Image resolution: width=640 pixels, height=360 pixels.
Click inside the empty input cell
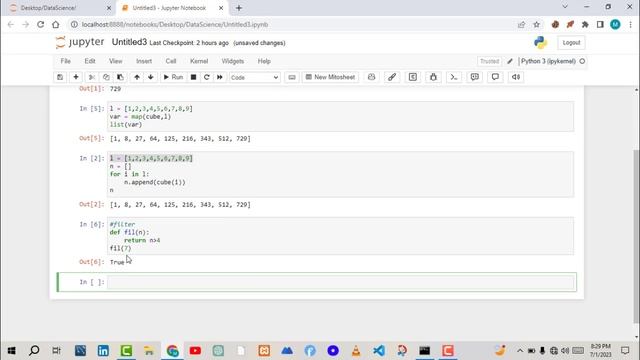pos(340,282)
